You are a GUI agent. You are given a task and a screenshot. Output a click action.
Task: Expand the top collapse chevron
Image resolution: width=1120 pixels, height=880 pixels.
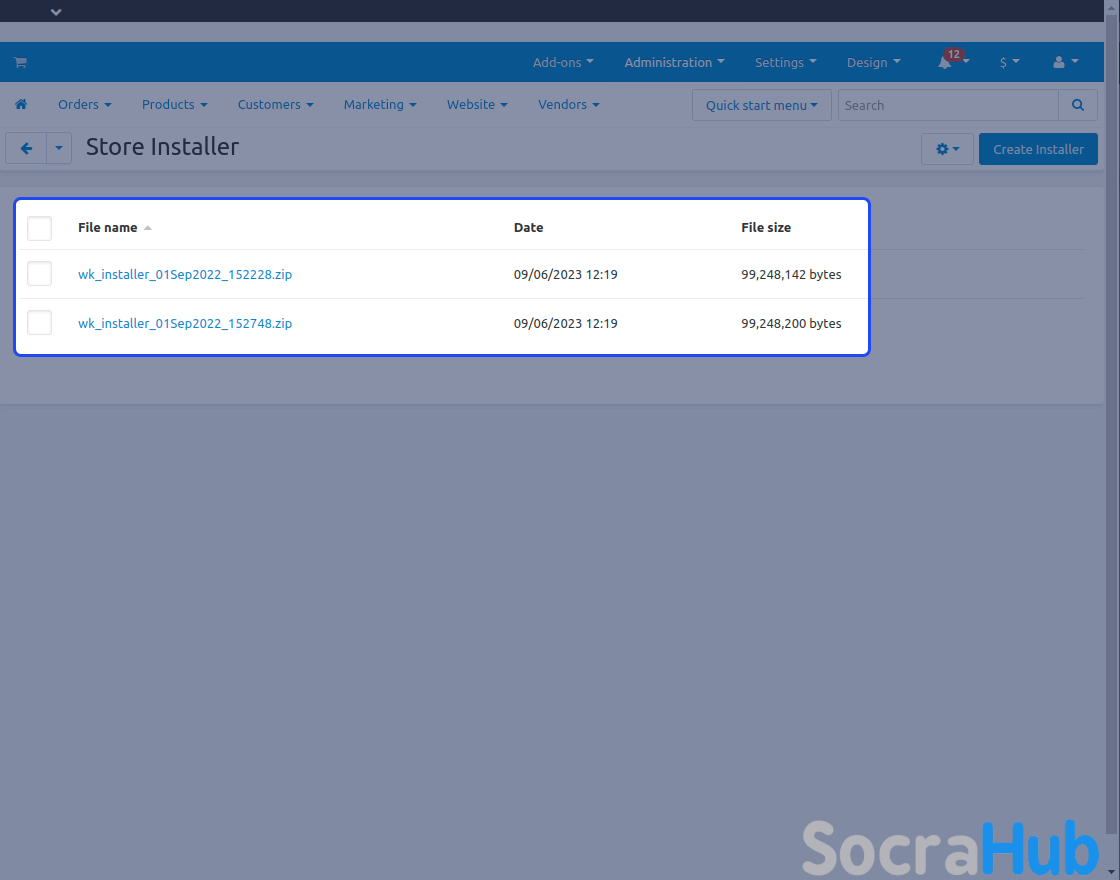pos(56,12)
